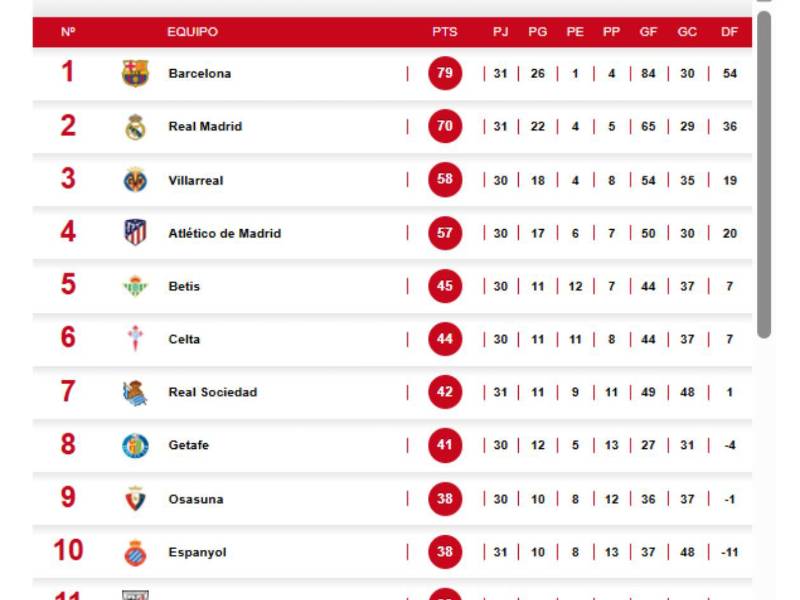Select the Real Sociedad badge
Screen dimensions: 800x600
pyautogui.click(x=137, y=392)
